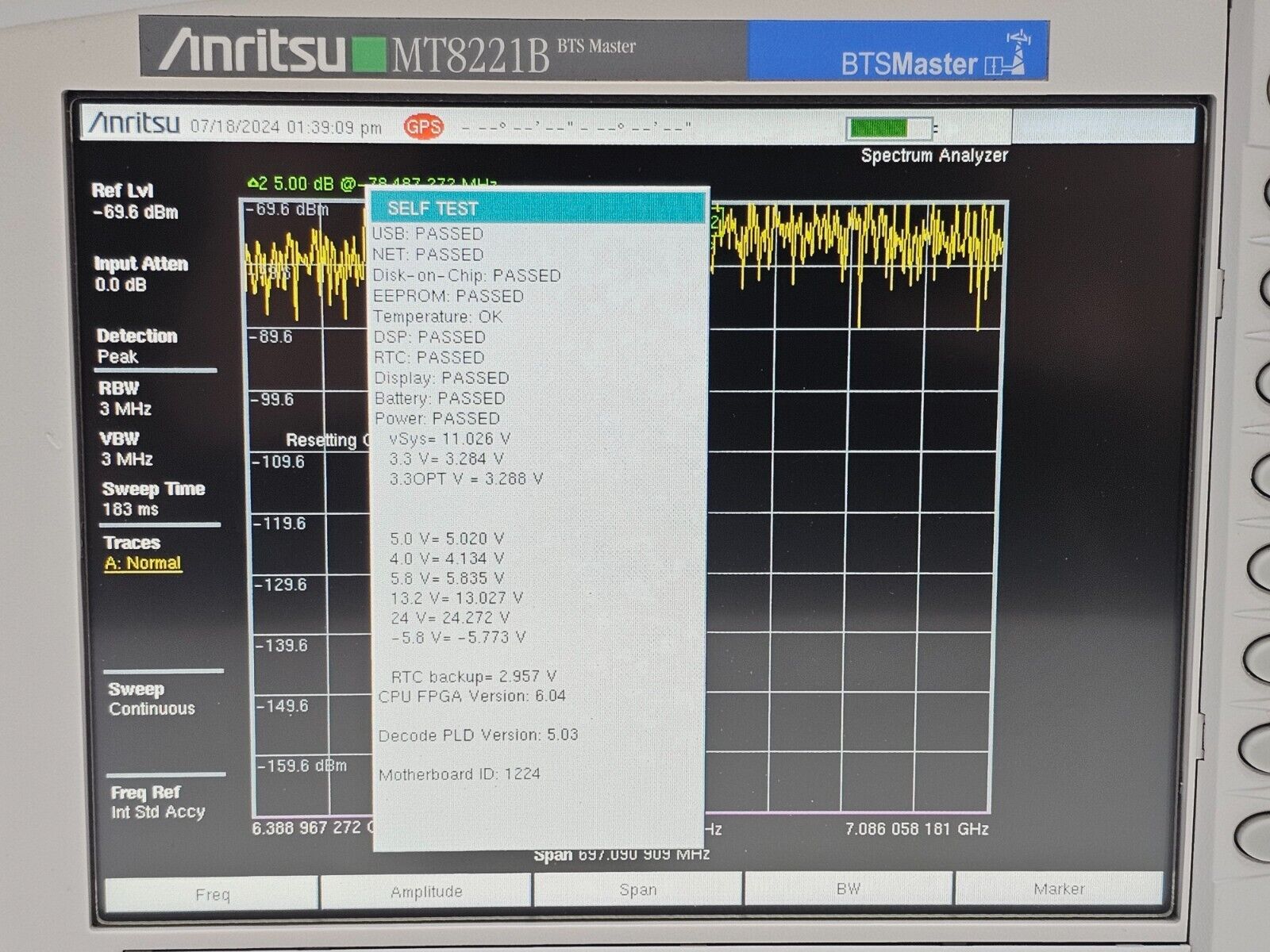Click the Disk-on-Chip: PASSED line
The image size is (1270, 952).
[x=467, y=275]
